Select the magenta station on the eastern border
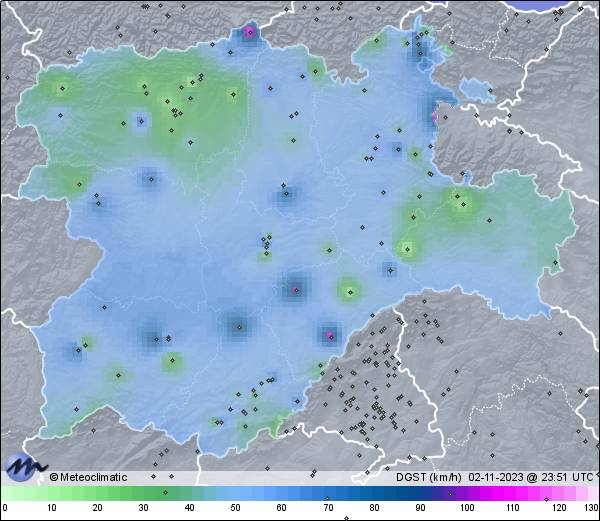This screenshot has width=600, height=521. point(434,116)
